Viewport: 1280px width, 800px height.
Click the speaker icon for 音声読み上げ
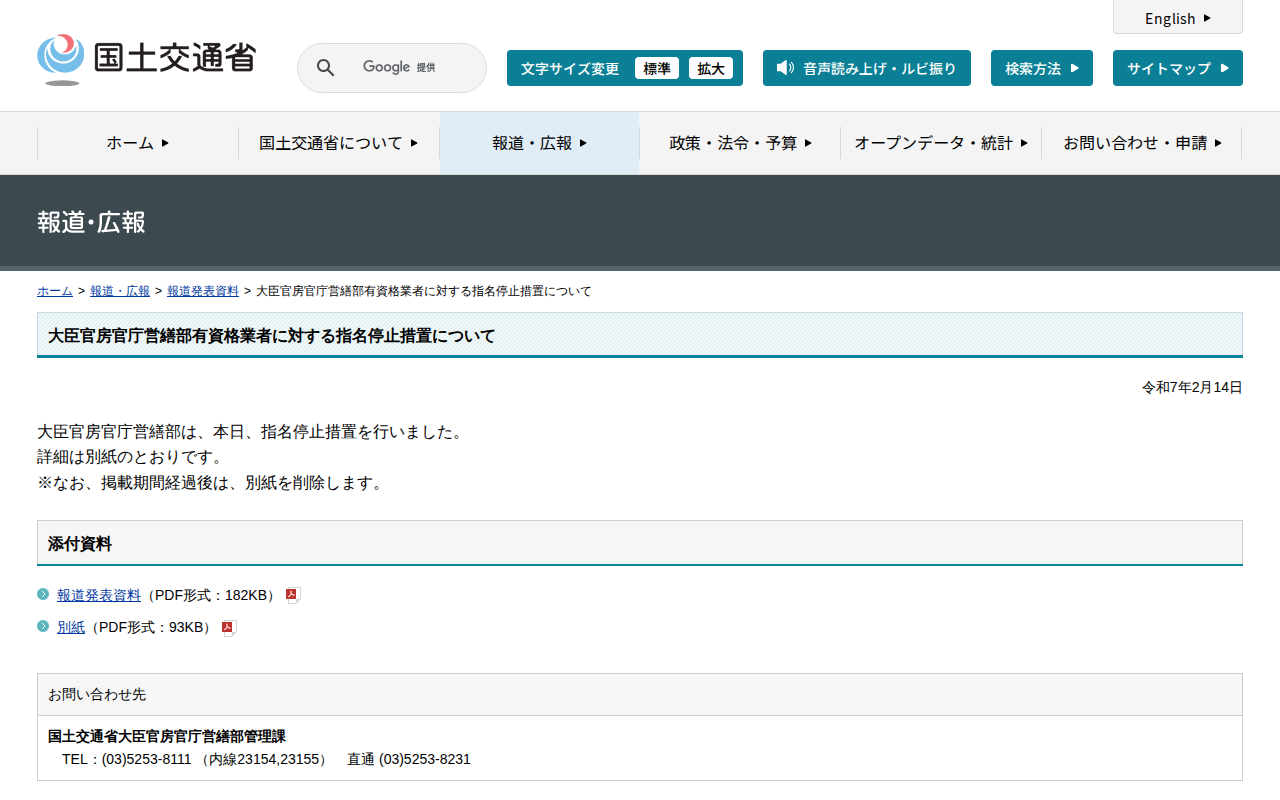785,68
